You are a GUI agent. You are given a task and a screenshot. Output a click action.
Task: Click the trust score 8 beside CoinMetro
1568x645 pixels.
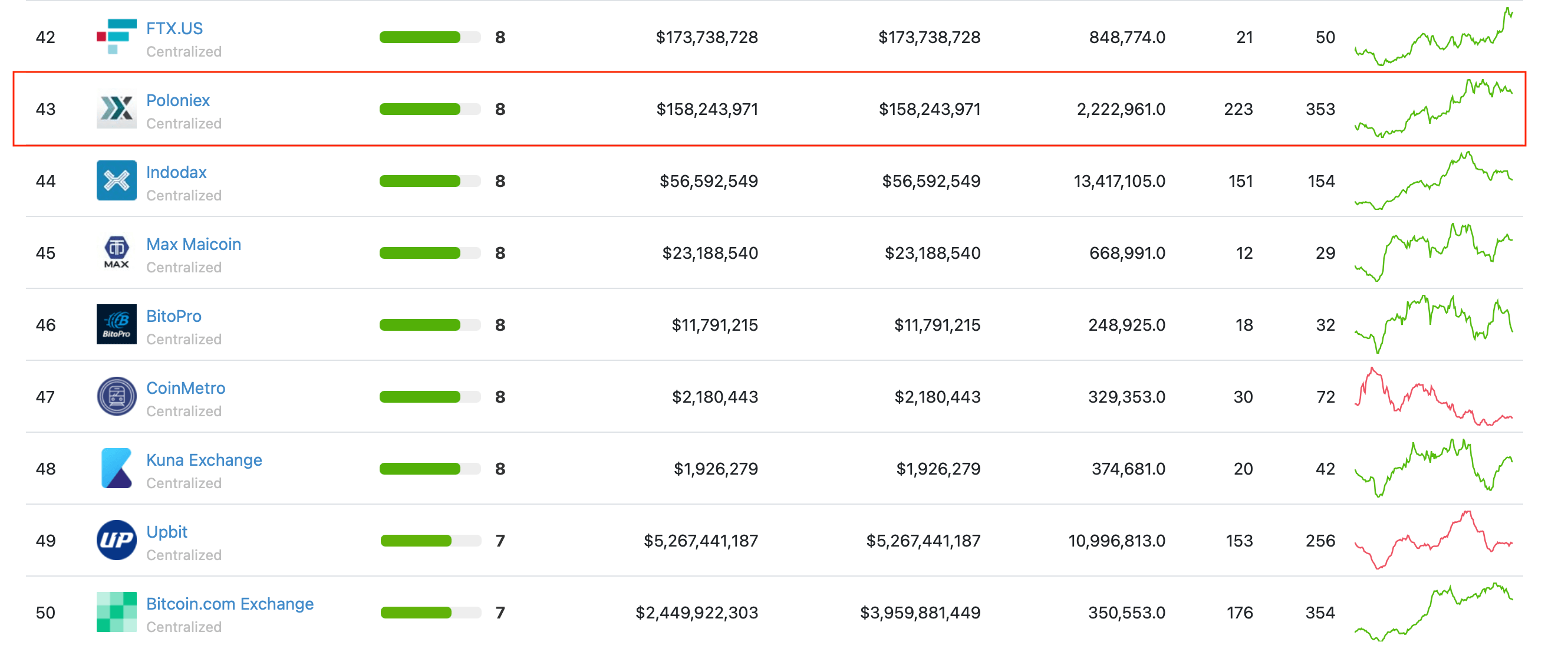(500, 397)
